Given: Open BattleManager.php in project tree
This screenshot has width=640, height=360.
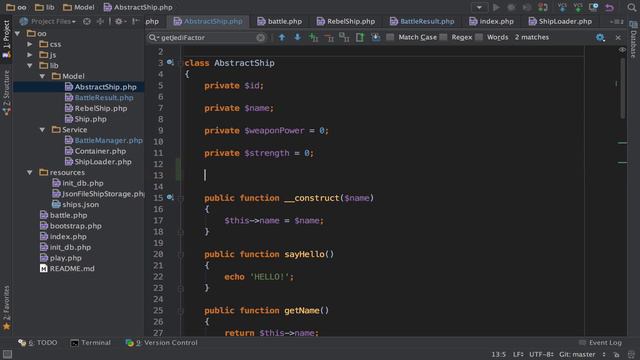Looking at the screenshot, I should (104, 140).
